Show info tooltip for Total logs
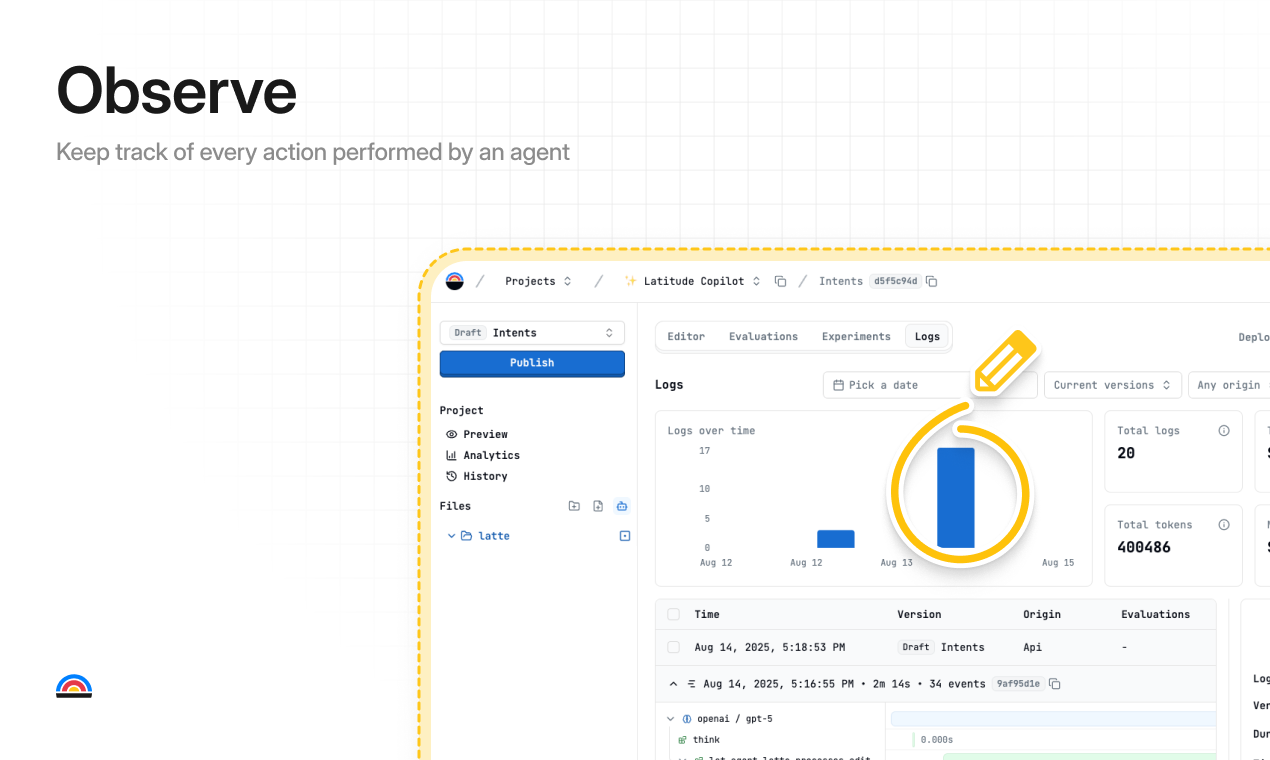Viewport: 1270px width, 760px height. click(1223, 431)
